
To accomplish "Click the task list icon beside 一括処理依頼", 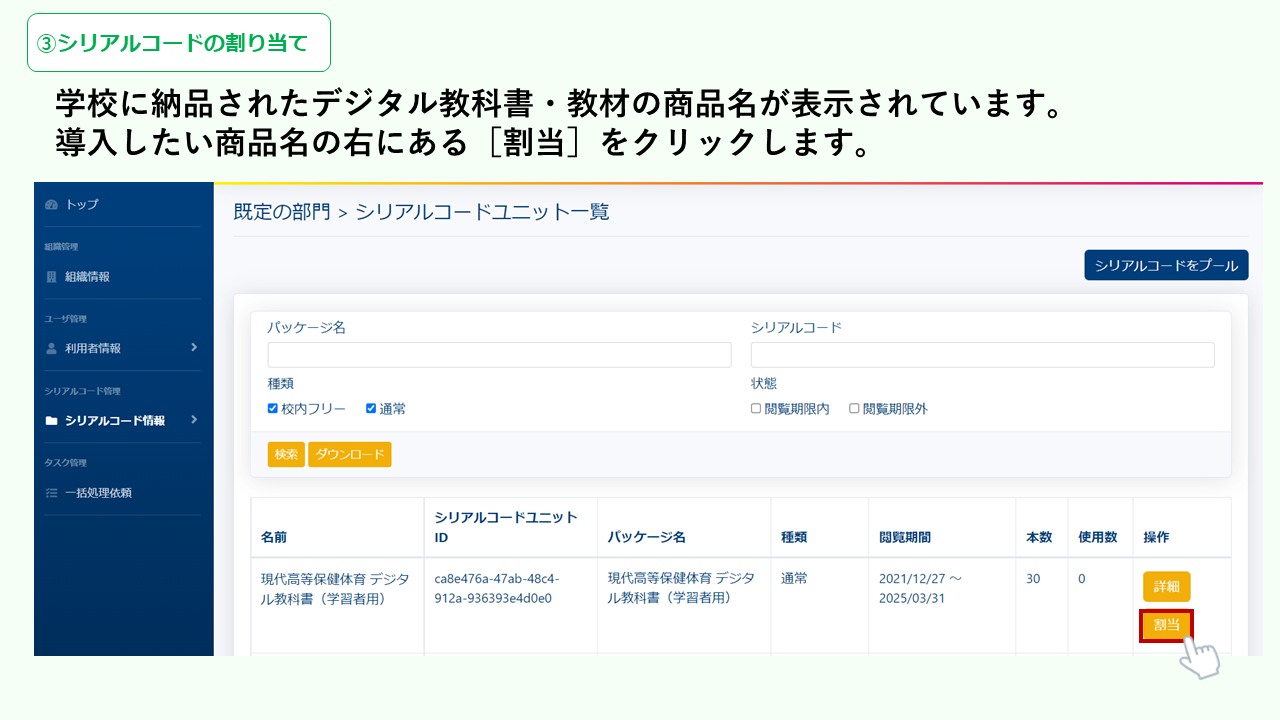I will [x=52, y=493].
